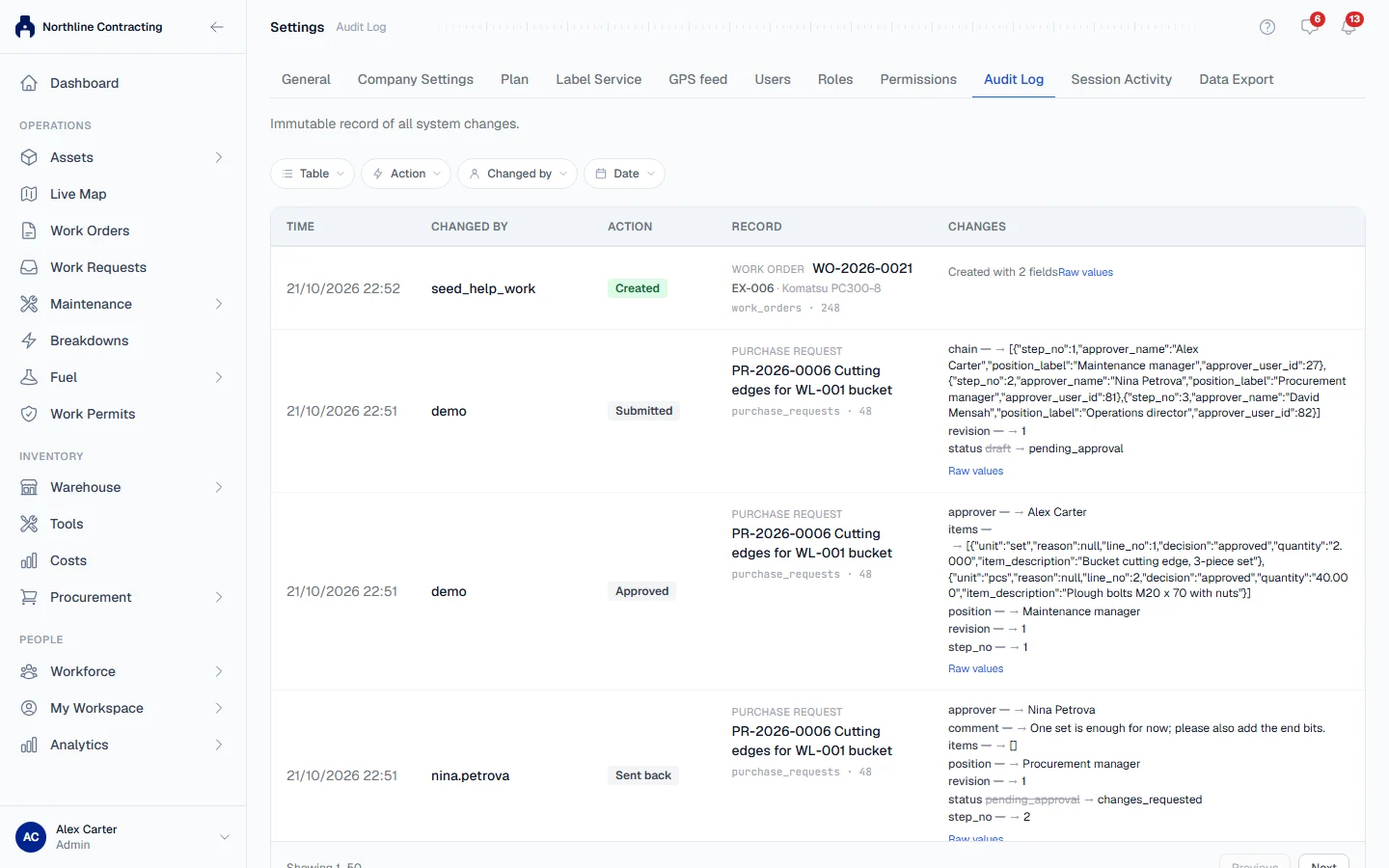
Task: Click the Northline Contracting logo icon
Action: pyautogui.click(x=25, y=27)
